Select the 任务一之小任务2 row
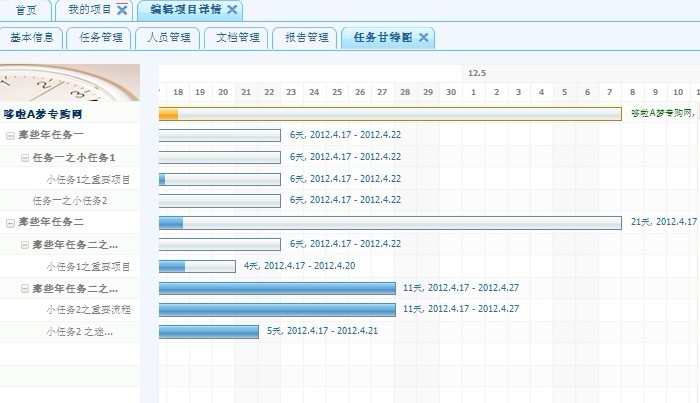This screenshot has width=700, height=403. pos(69,201)
